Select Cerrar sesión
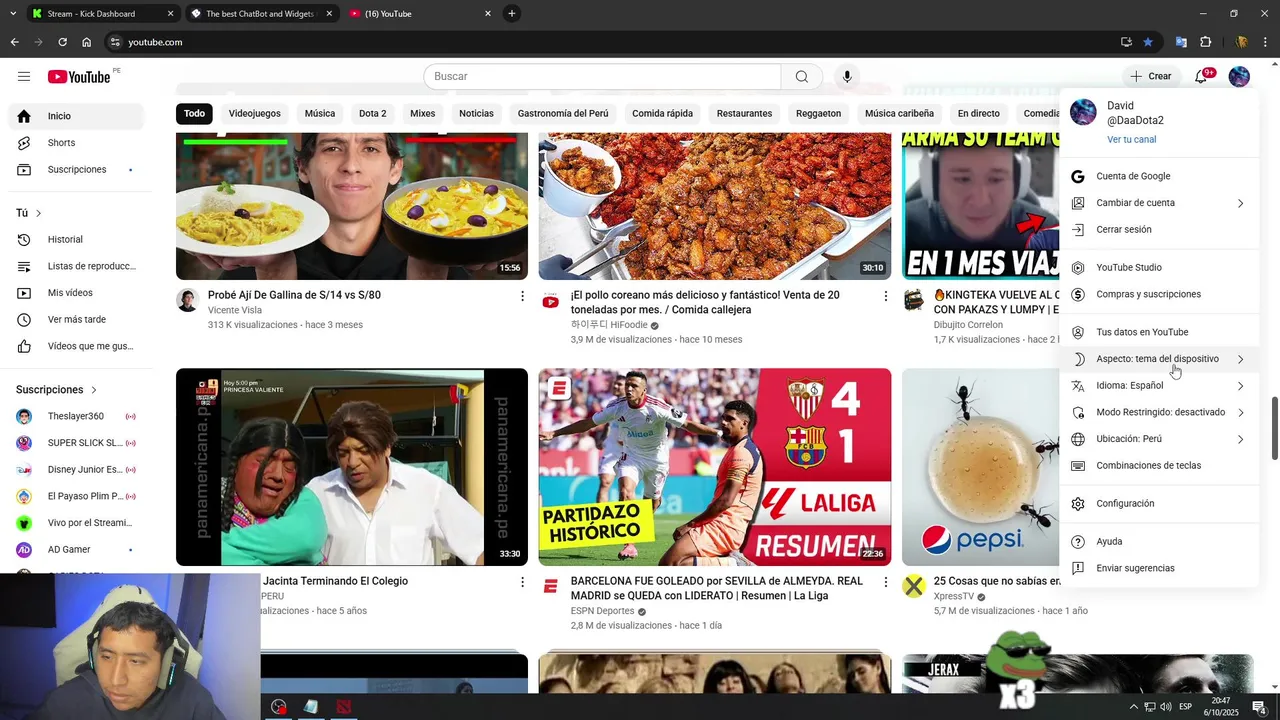Screen dimensions: 1280x720 click(1159, 230)
